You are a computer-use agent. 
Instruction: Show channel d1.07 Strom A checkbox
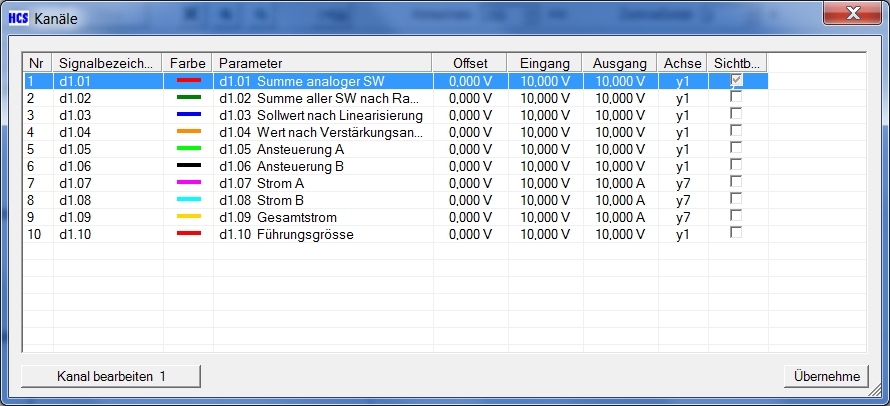736,182
